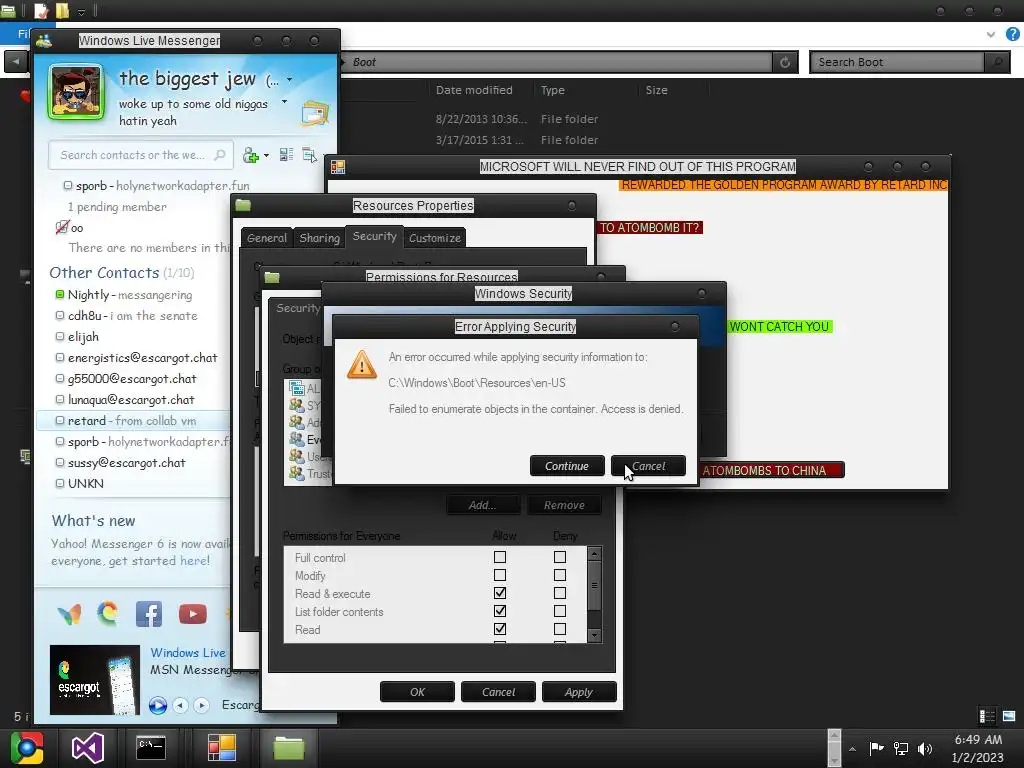Viewport: 1024px width, 768px height.
Task: Open the add contact dropdown arrow
Action: point(266,156)
